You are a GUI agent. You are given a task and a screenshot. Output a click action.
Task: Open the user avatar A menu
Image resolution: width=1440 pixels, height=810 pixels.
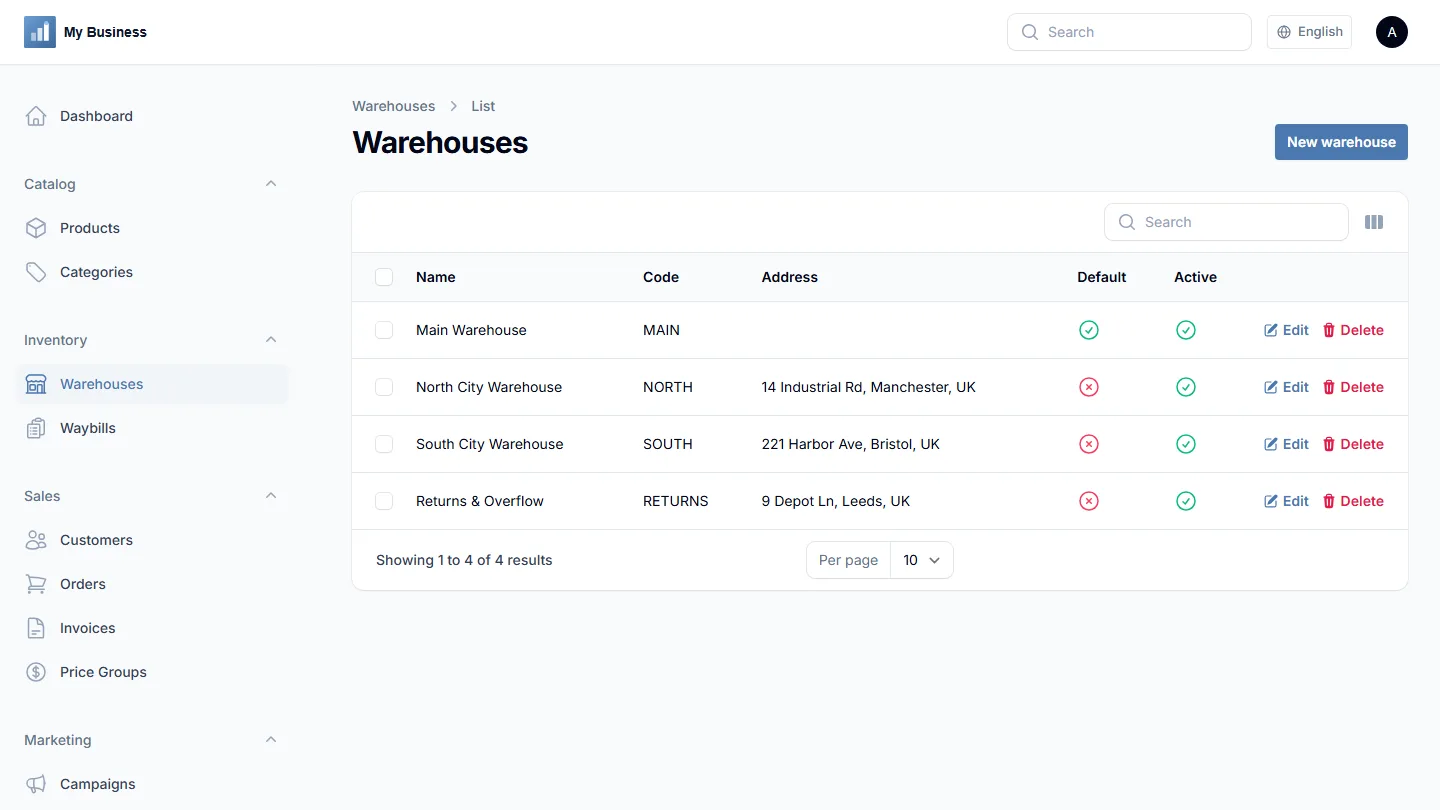pos(1392,32)
